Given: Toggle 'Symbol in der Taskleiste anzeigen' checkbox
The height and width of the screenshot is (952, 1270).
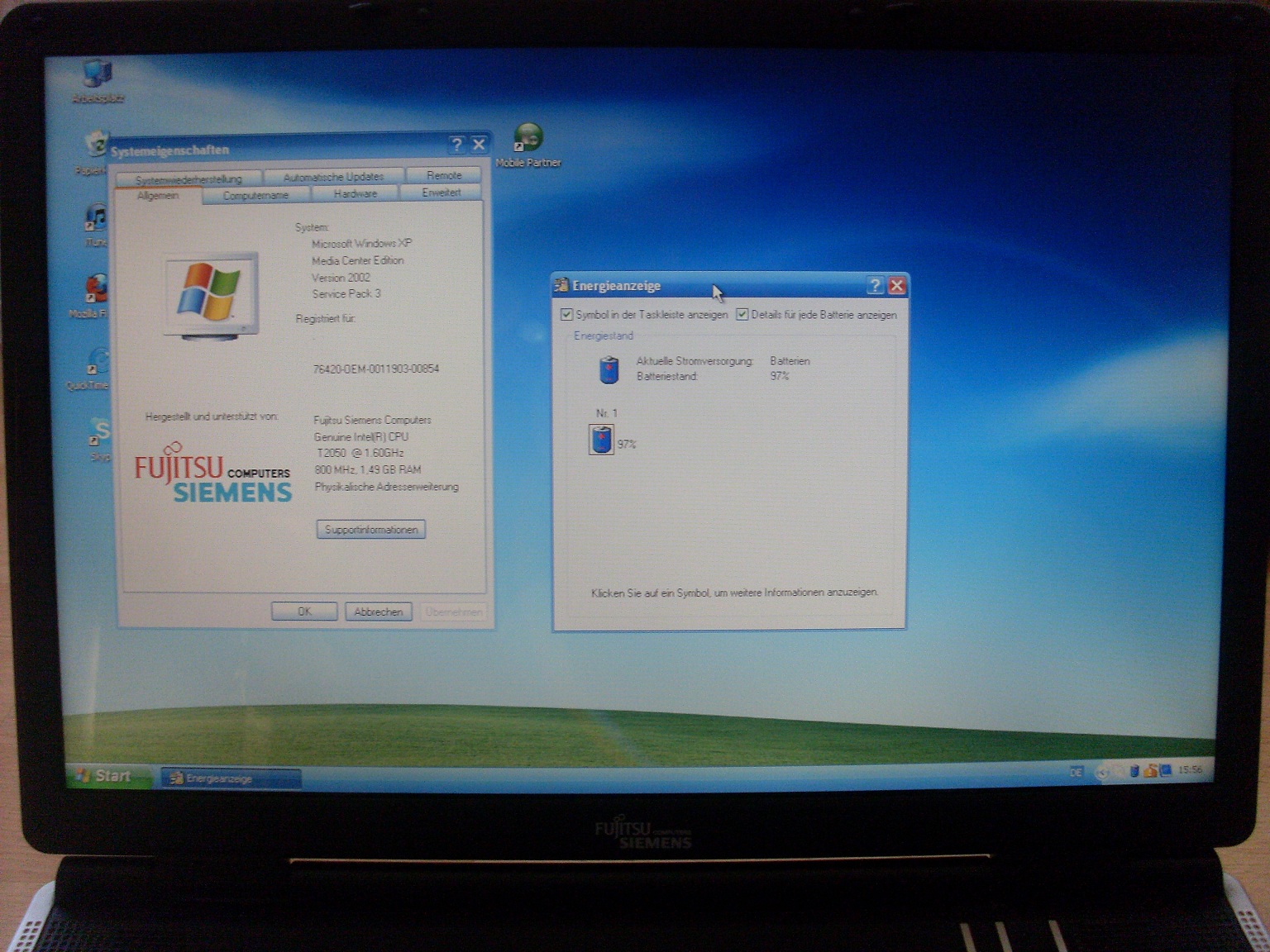Looking at the screenshot, I should click(566, 315).
